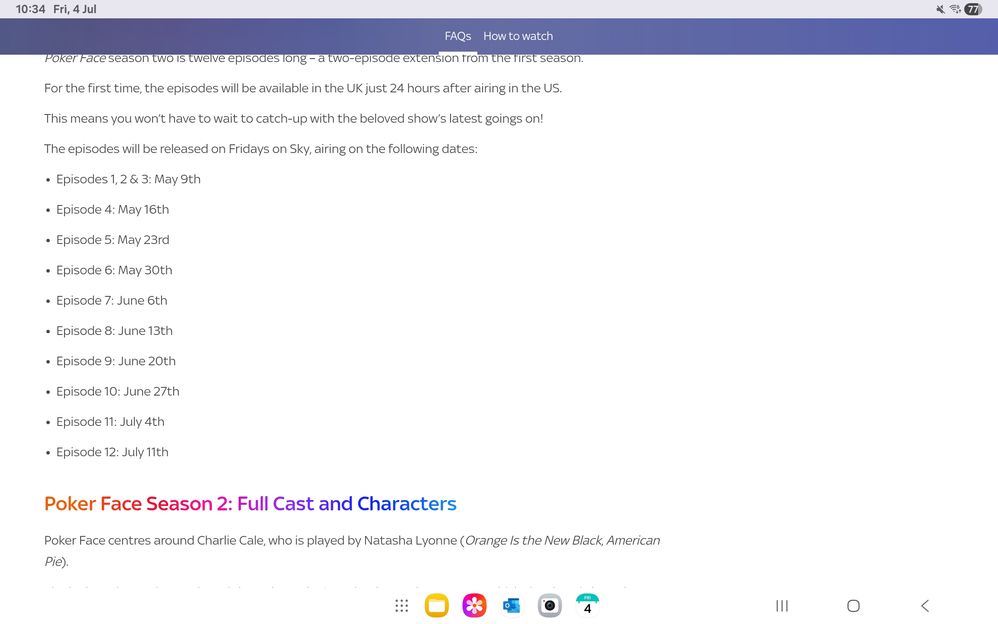Tap the battery indicator showing 77
Screen dimensions: 998x624
(x=973, y=9)
